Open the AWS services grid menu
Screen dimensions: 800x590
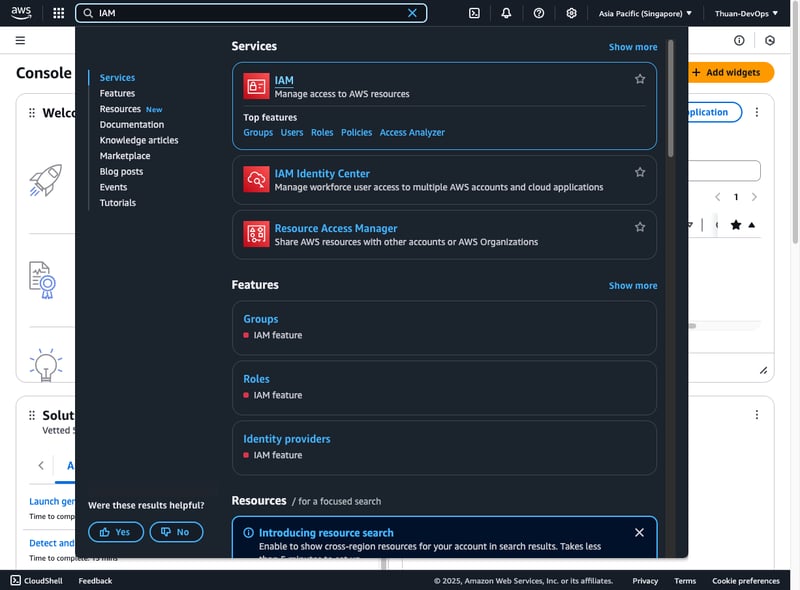(x=59, y=13)
